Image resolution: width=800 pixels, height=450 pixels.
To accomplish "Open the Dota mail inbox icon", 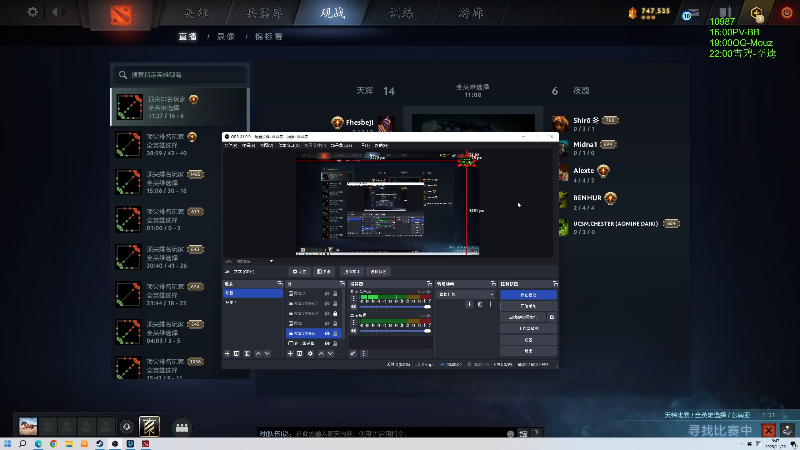I will point(690,14).
